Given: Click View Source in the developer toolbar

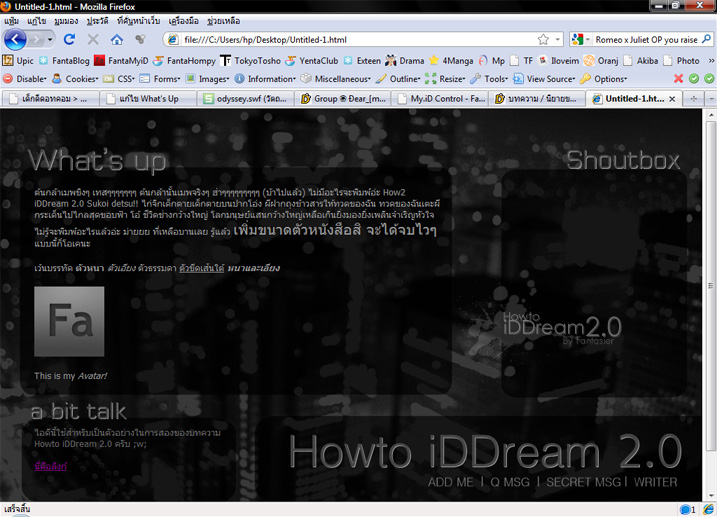Looking at the screenshot, I should [544, 79].
